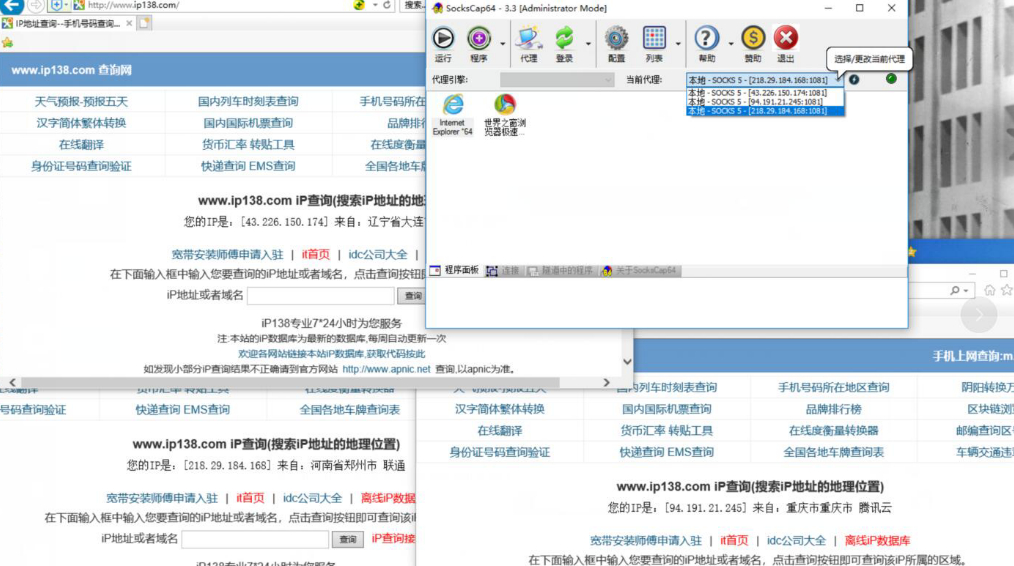Viewport: 1014px width, 566px height.
Task: Open 品牌排行榜 link in bottom-right browser
Action: click(x=834, y=409)
